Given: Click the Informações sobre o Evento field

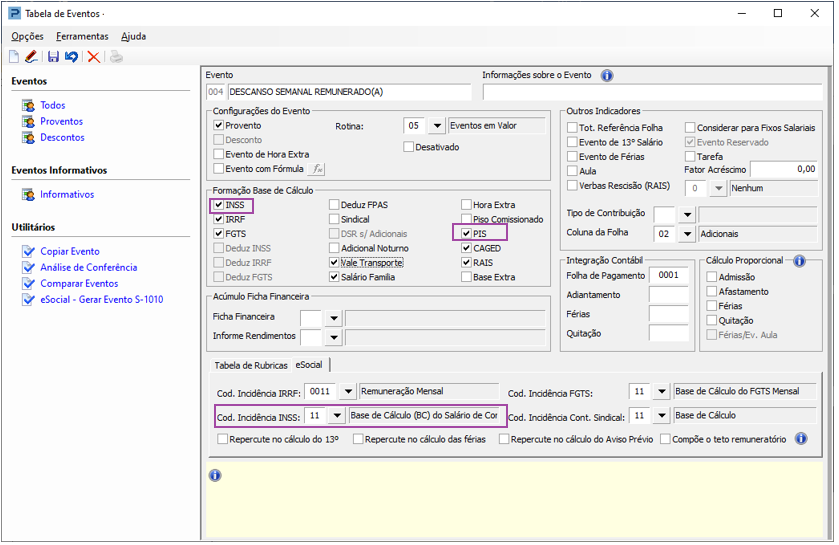Looking at the screenshot, I should pos(652,92).
